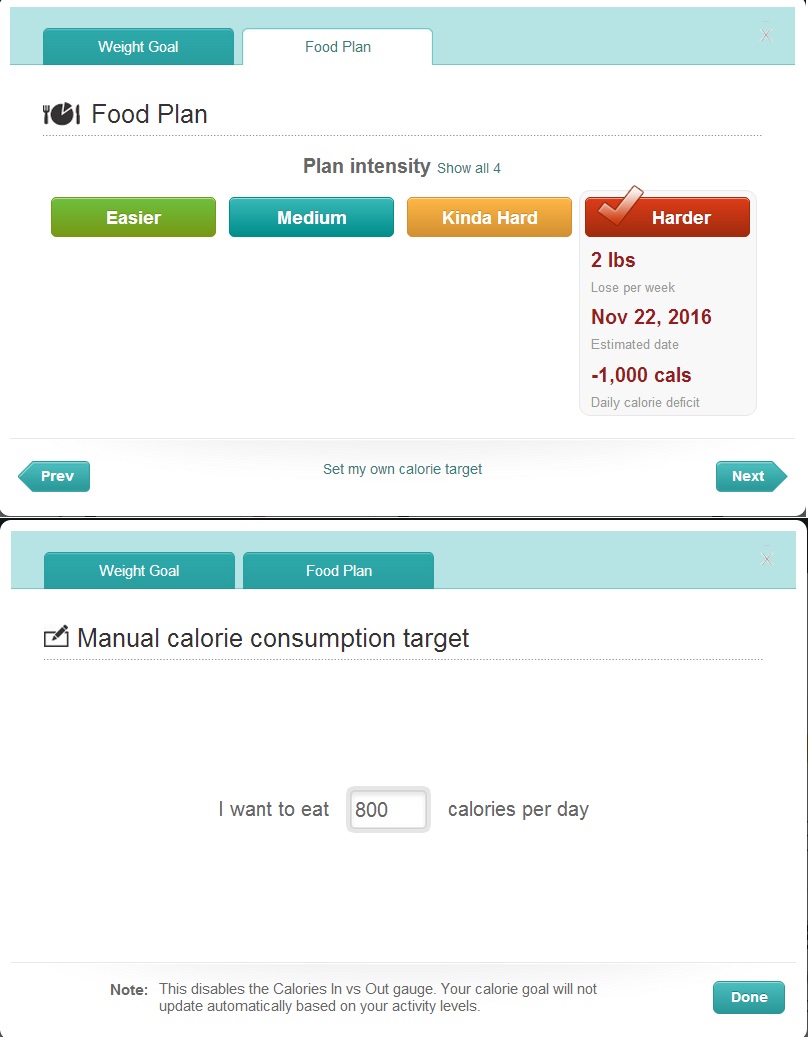This screenshot has height=1048, width=809.
Task: Click the Done button
Action: pos(749,997)
